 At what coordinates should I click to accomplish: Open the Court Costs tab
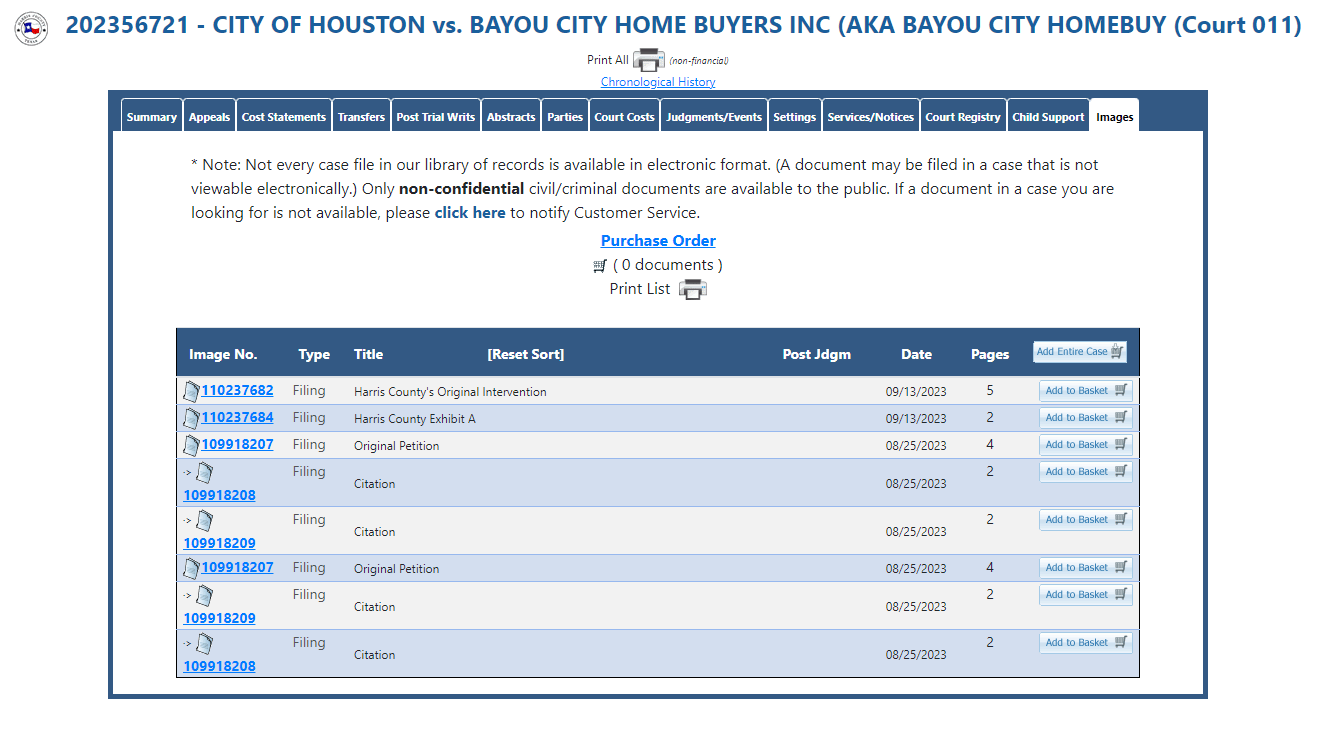pos(625,117)
